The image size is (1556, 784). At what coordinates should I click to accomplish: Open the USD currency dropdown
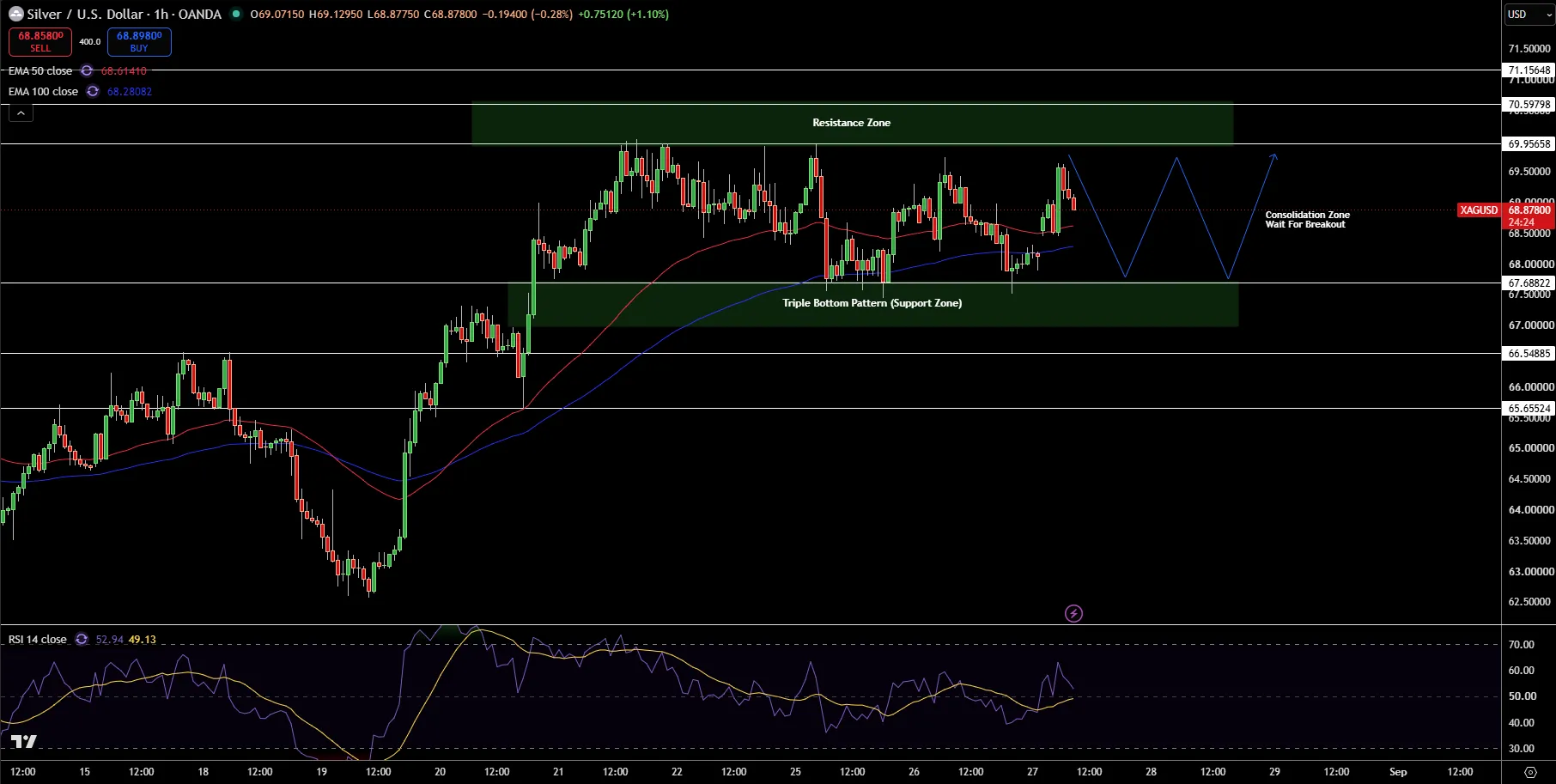coord(1529,15)
